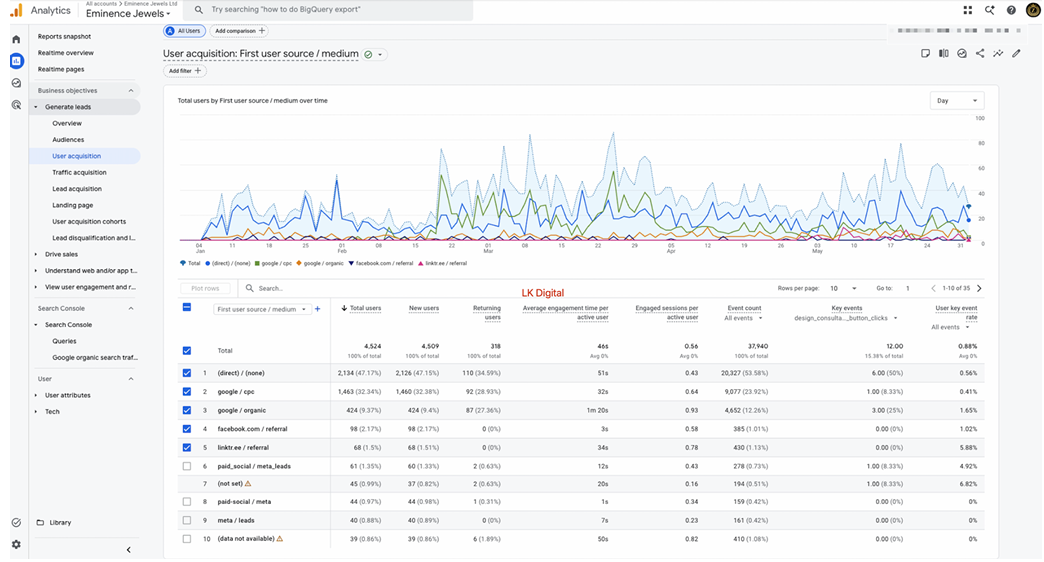
Task: Open User acquisition cohorts report
Action: tap(89, 222)
